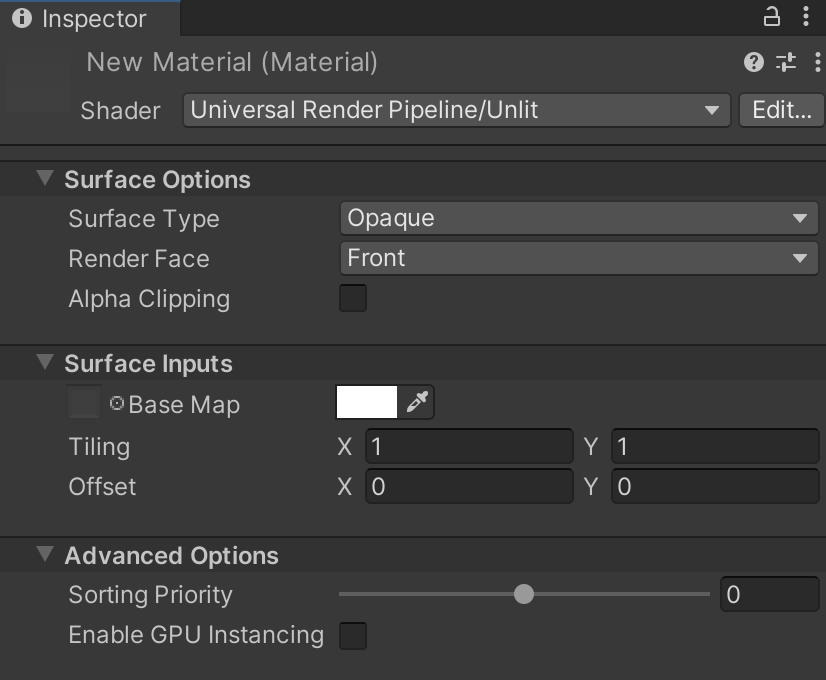Pick a color using the eyedropper
Screen dimensions: 826x680
[419, 402]
